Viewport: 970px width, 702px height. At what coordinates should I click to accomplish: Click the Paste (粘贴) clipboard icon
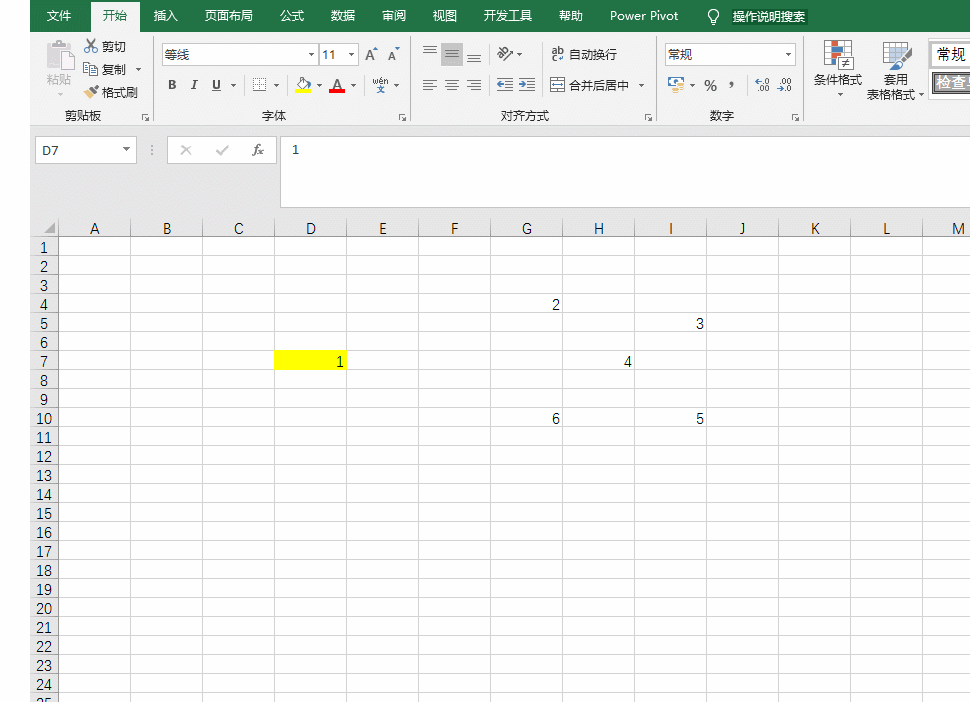60,56
